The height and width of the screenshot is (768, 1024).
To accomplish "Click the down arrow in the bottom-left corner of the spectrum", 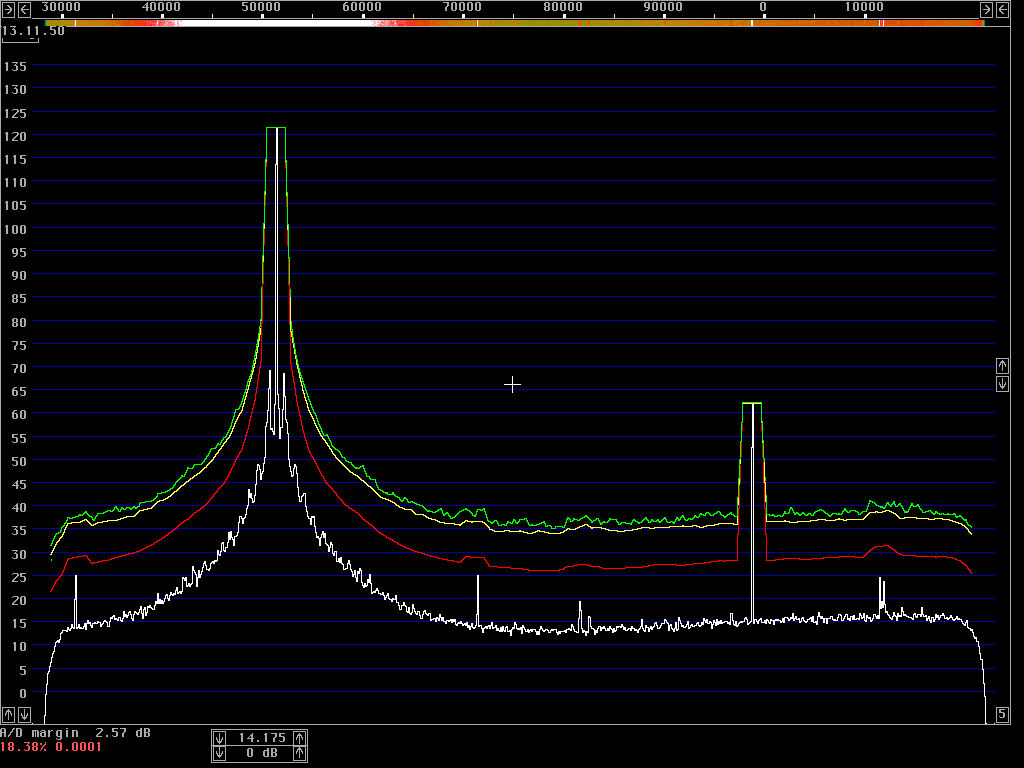I will coord(24,714).
